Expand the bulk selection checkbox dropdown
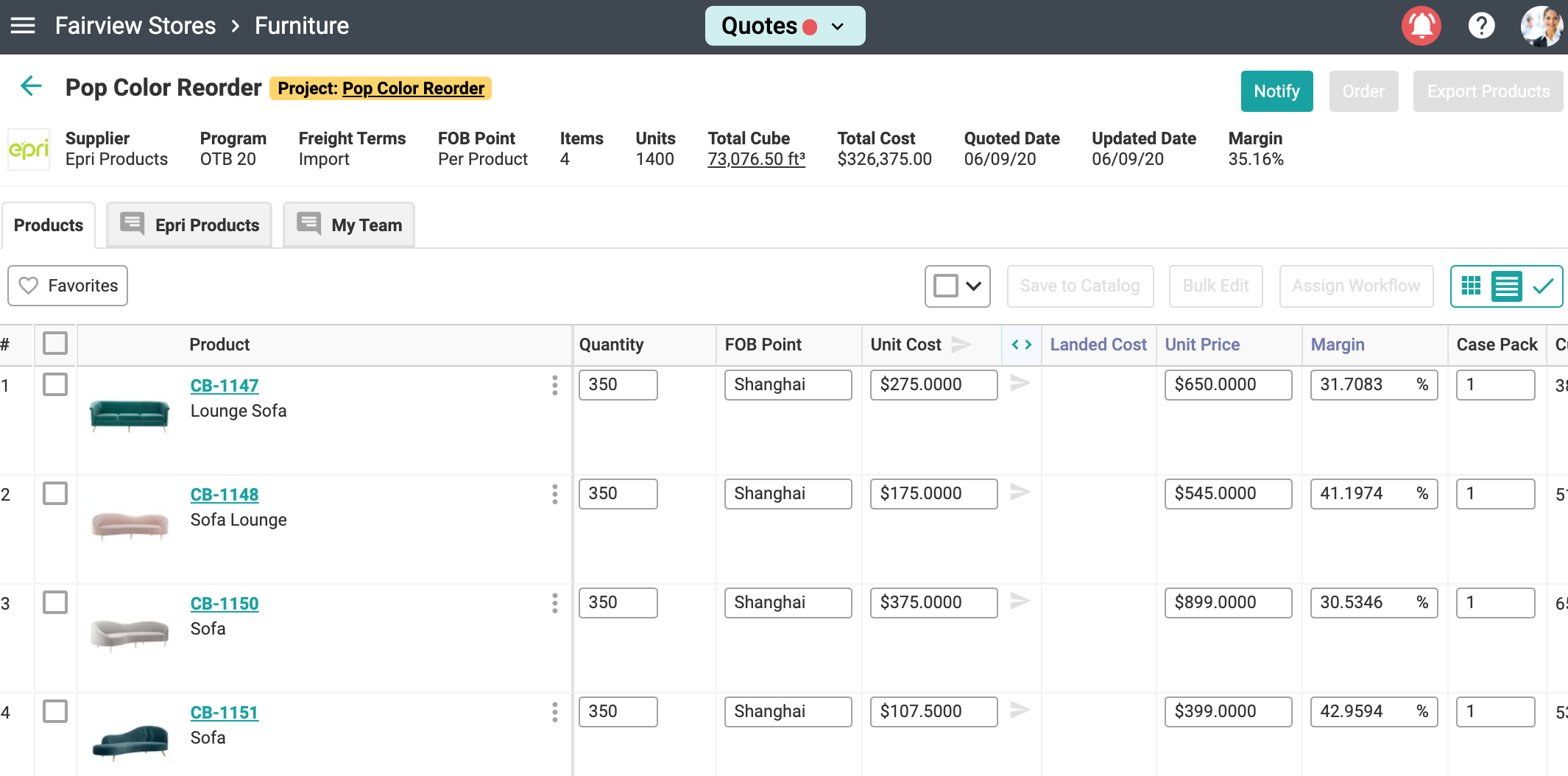 pos(973,286)
